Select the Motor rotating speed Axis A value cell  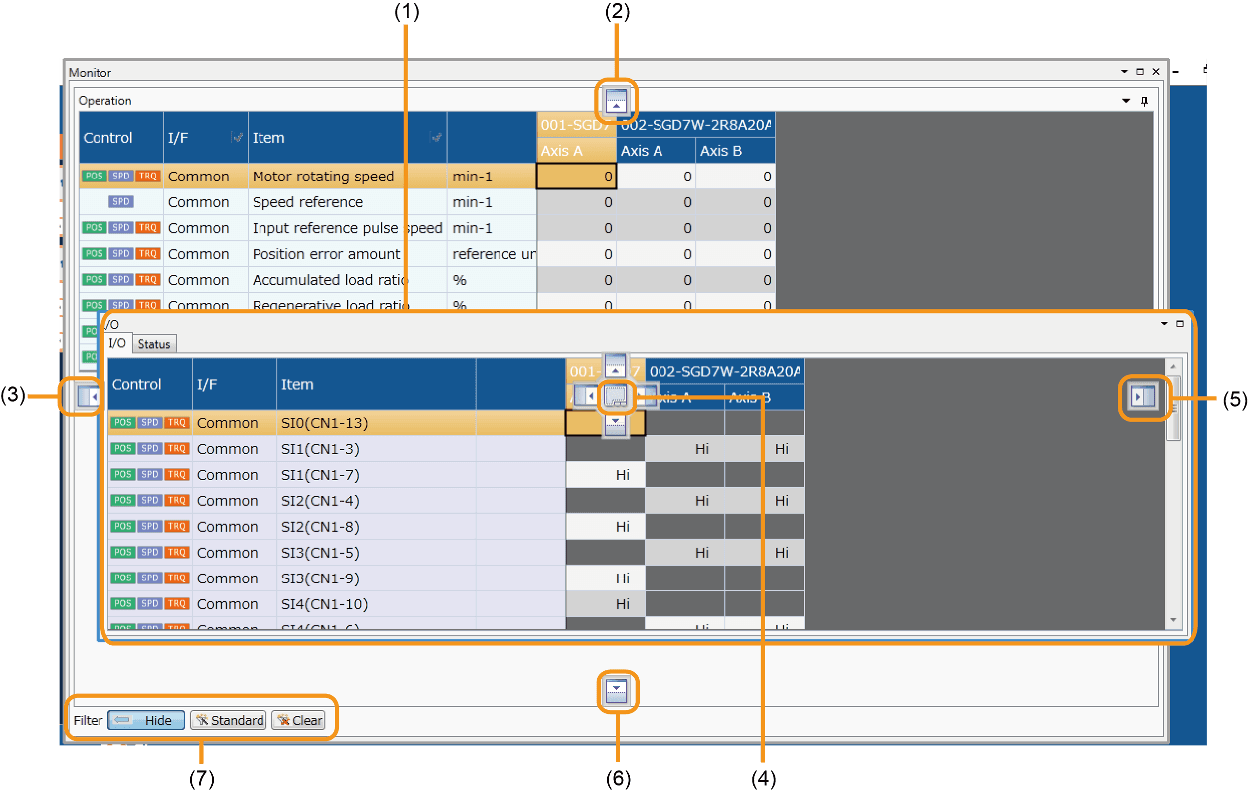point(576,177)
